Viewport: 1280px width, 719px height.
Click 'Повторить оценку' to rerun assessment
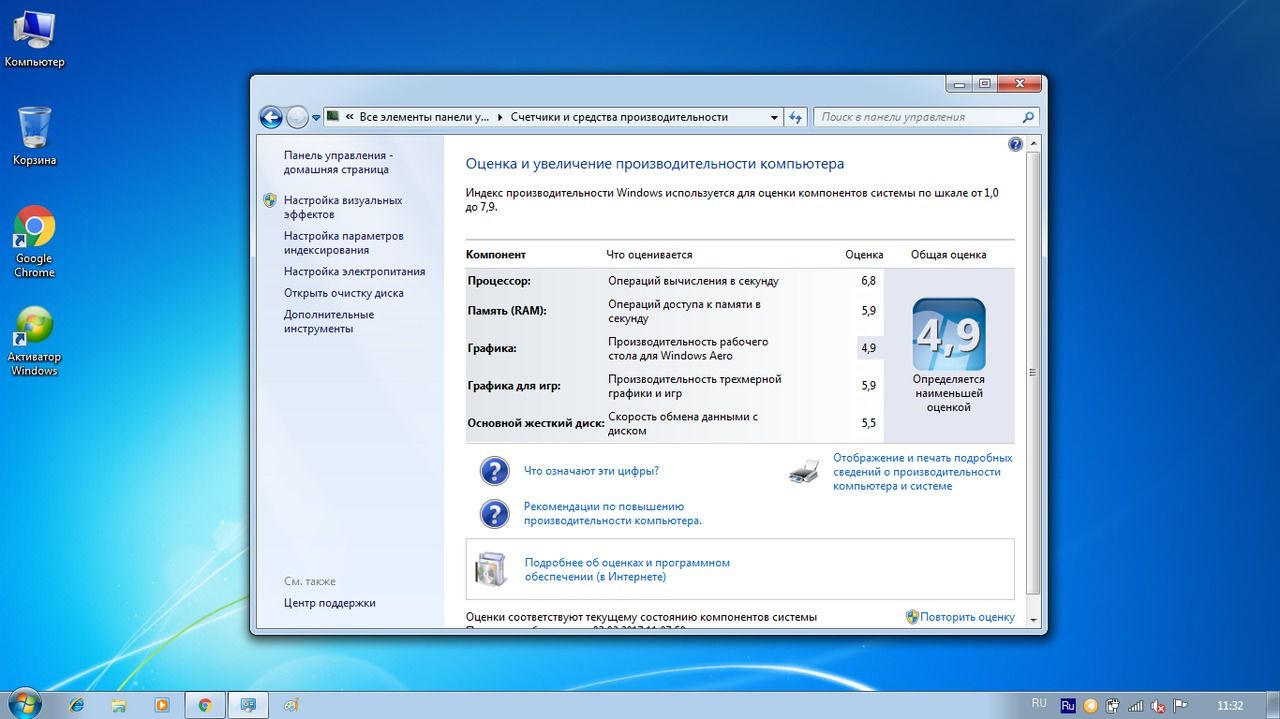coord(967,617)
